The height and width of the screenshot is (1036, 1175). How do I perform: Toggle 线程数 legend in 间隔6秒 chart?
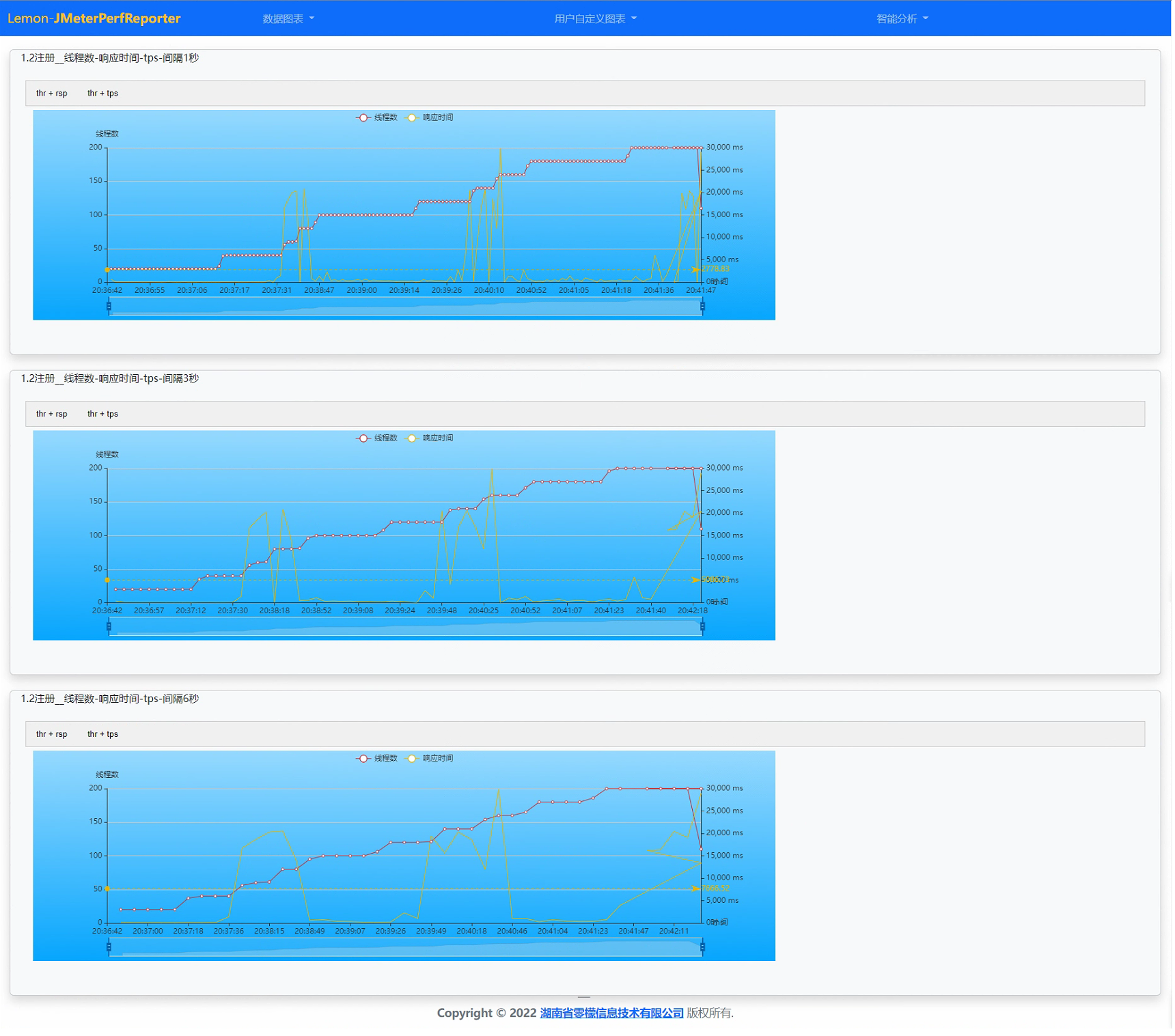point(377,758)
